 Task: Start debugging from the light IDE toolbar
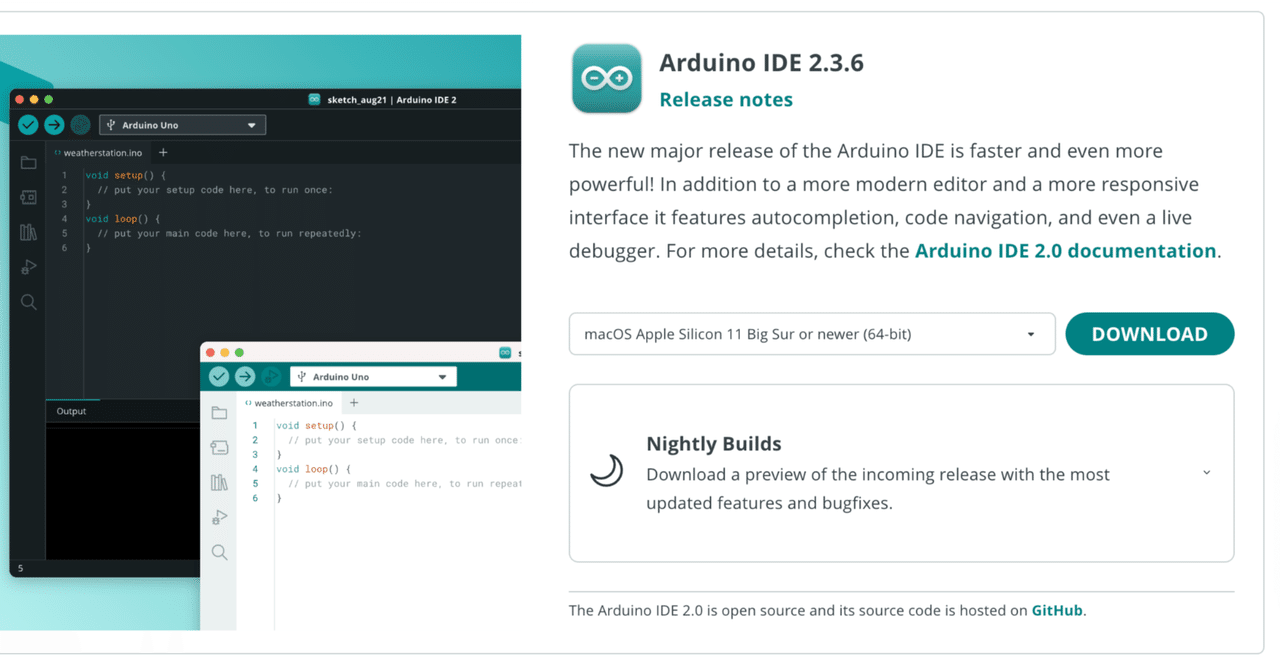(270, 376)
